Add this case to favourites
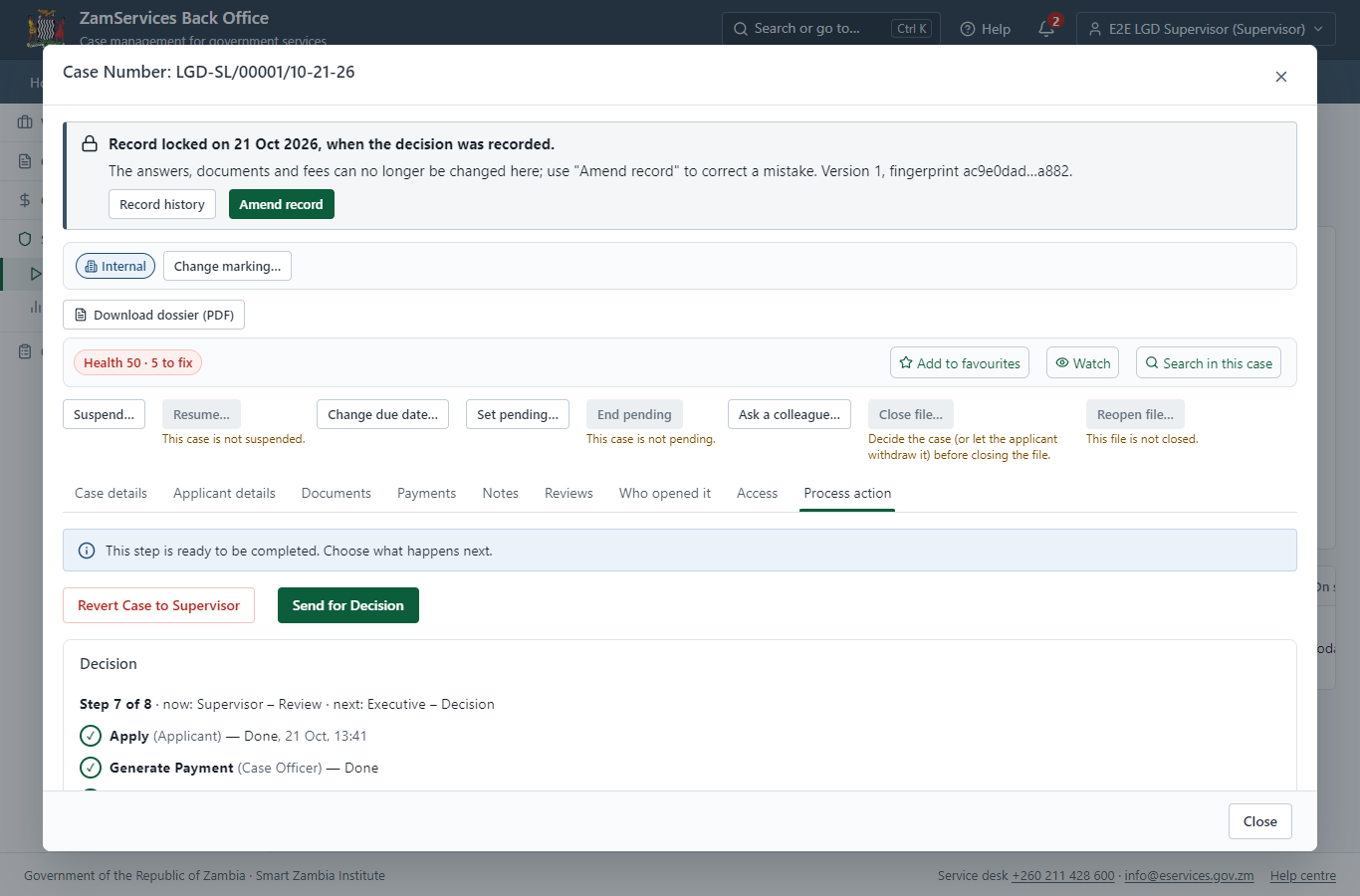This screenshot has width=1360, height=896. pyautogui.click(x=960, y=363)
